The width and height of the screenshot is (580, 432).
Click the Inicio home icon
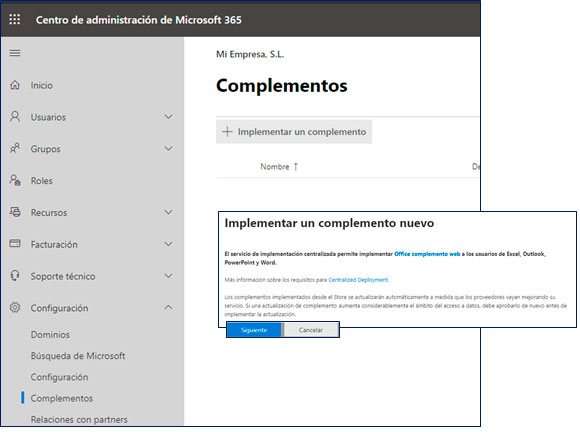click(15, 85)
